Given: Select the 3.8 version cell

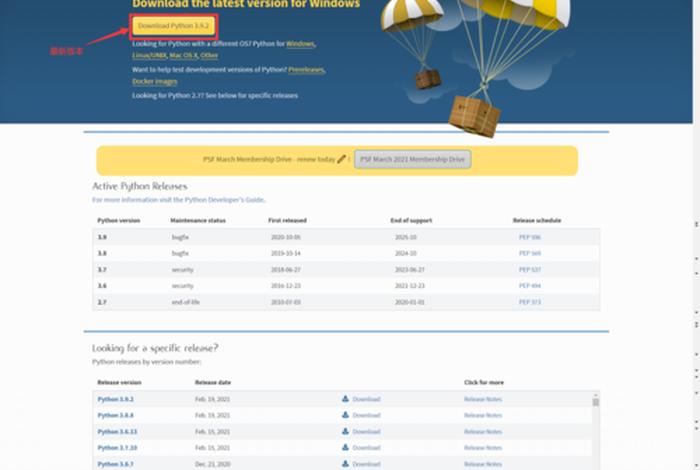Looking at the screenshot, I should click(x=102, y=253).
